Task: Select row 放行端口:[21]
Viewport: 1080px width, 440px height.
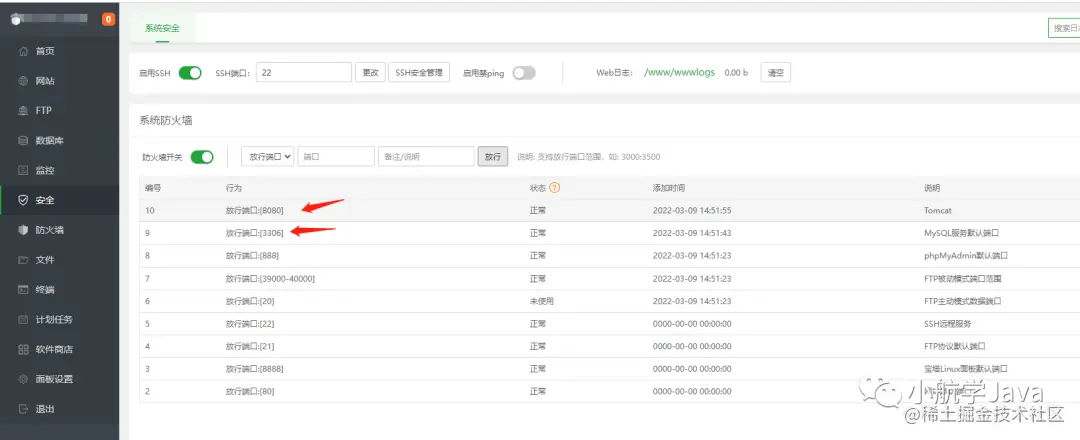Action: click(x=609, y=346)
